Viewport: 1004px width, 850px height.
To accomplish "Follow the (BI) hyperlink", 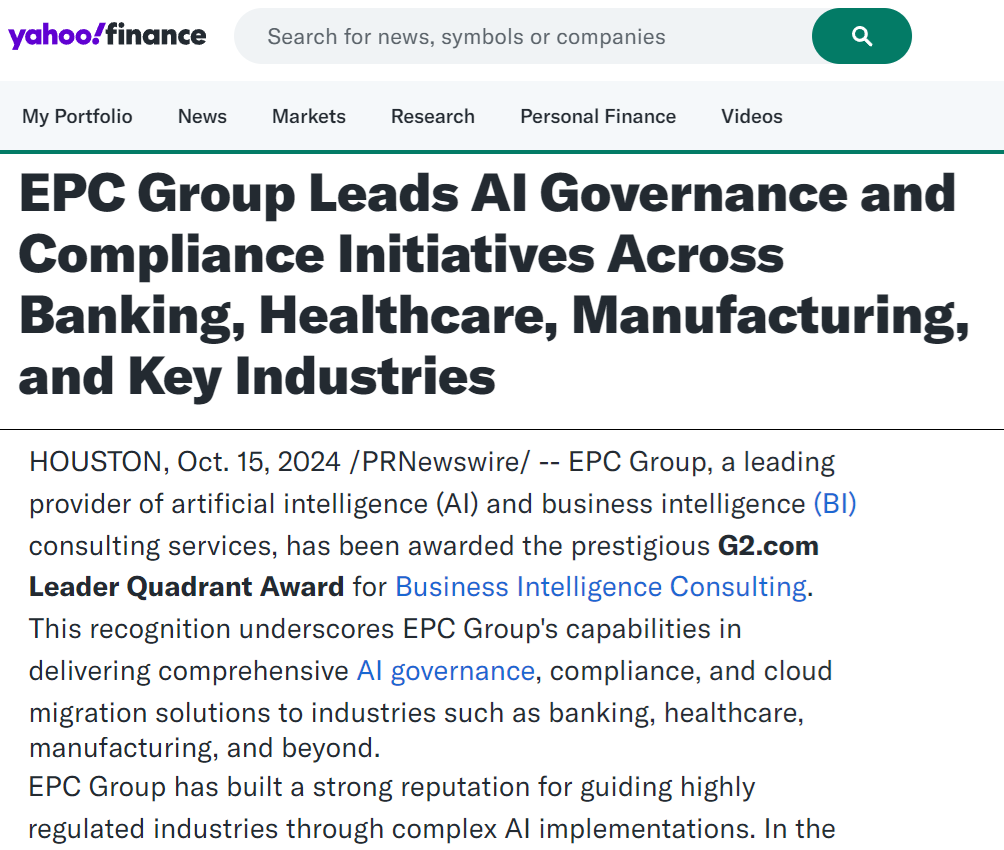I will click(x=835, y=504).
